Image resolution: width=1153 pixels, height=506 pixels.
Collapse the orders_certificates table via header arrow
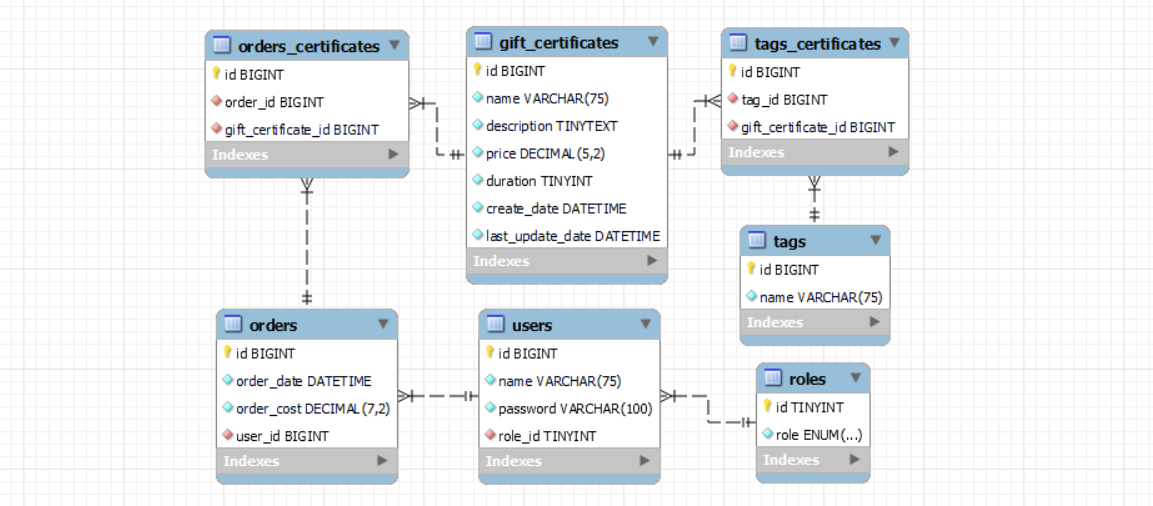pos(394,45)
